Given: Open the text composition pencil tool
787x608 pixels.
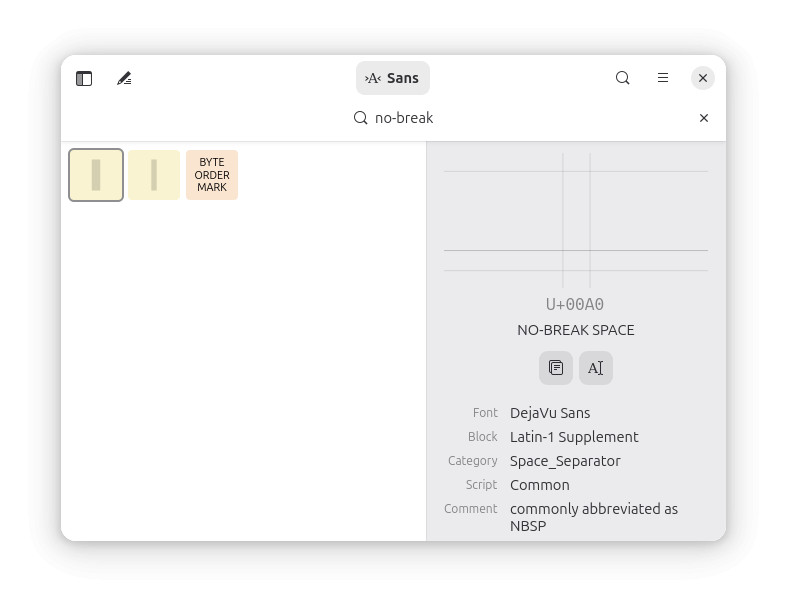Looking at the screenshot, I should pos(124,78).
